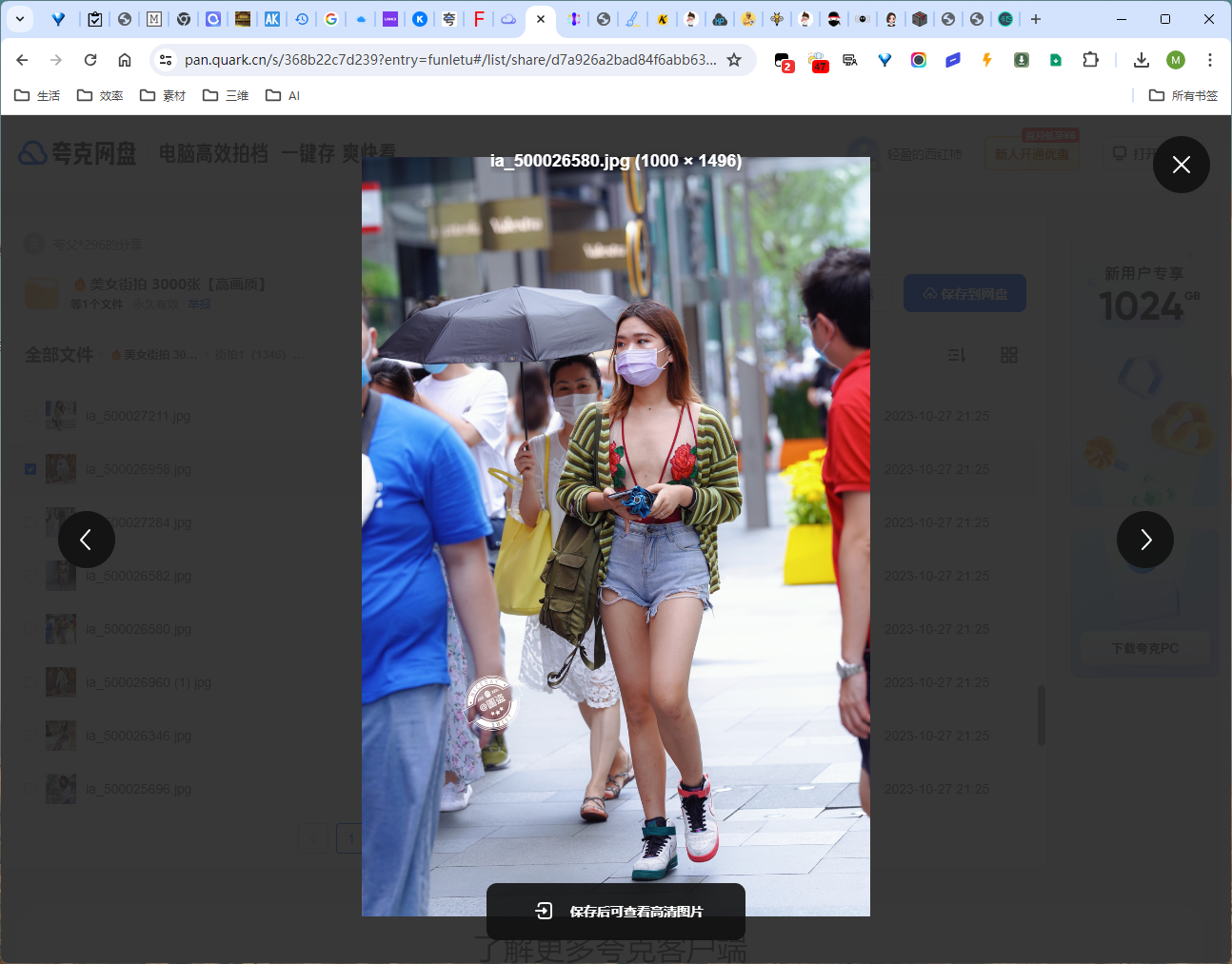Screen dimensions: 1232x964
Task: Click the save to view HD image button
Action: 616,911
